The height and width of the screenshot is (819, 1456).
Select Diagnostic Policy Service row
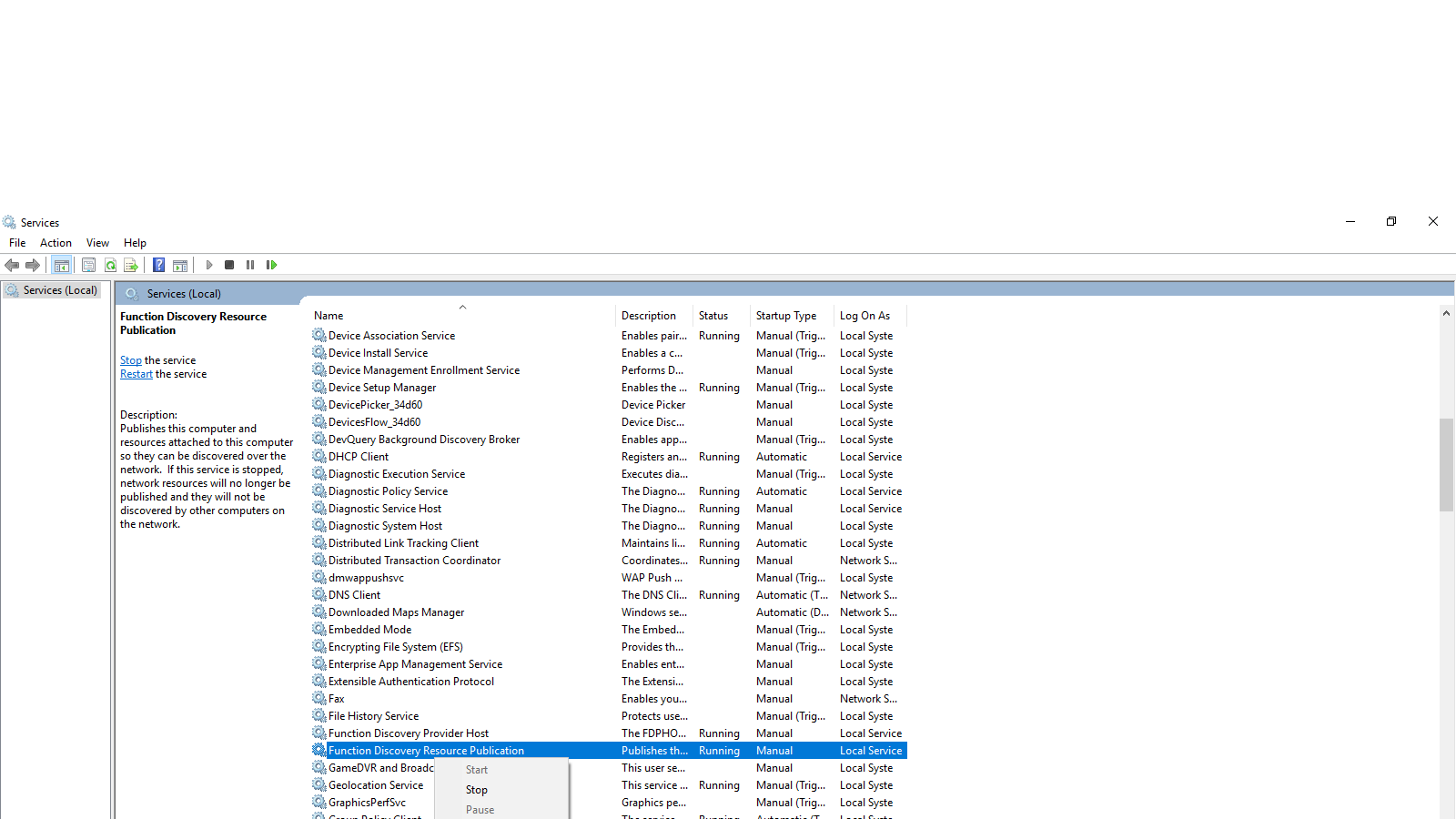click(609, 491)
